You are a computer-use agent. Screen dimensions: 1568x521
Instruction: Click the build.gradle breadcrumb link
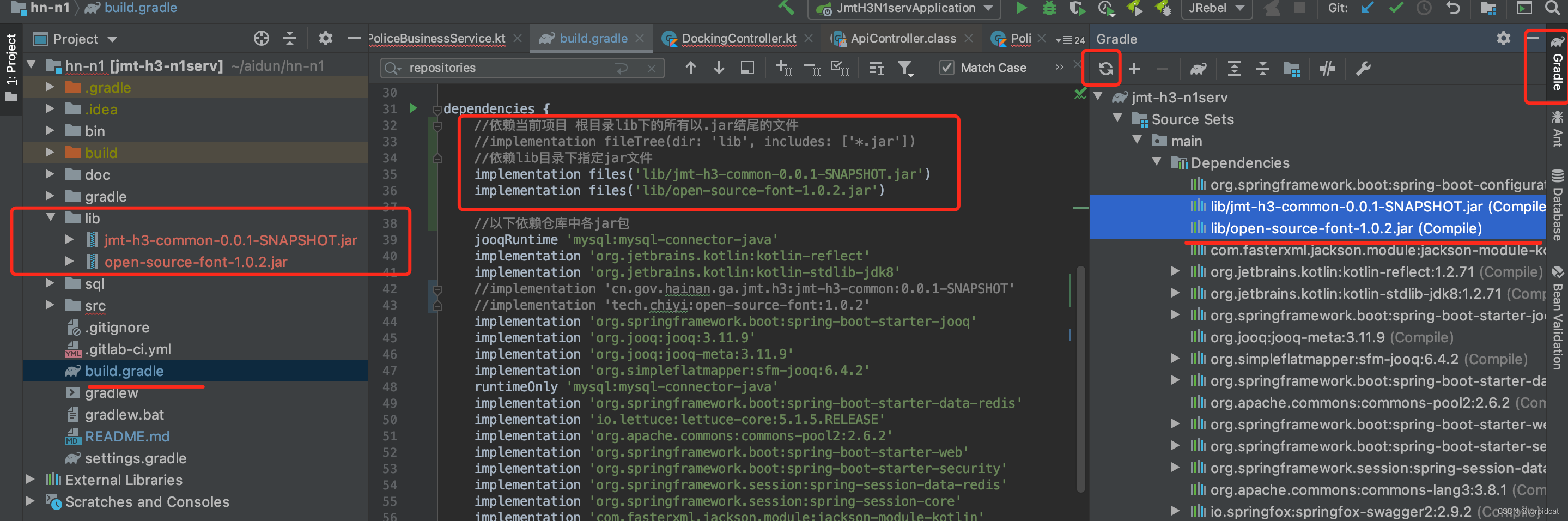pyautogui.click(x=140, y=9)
